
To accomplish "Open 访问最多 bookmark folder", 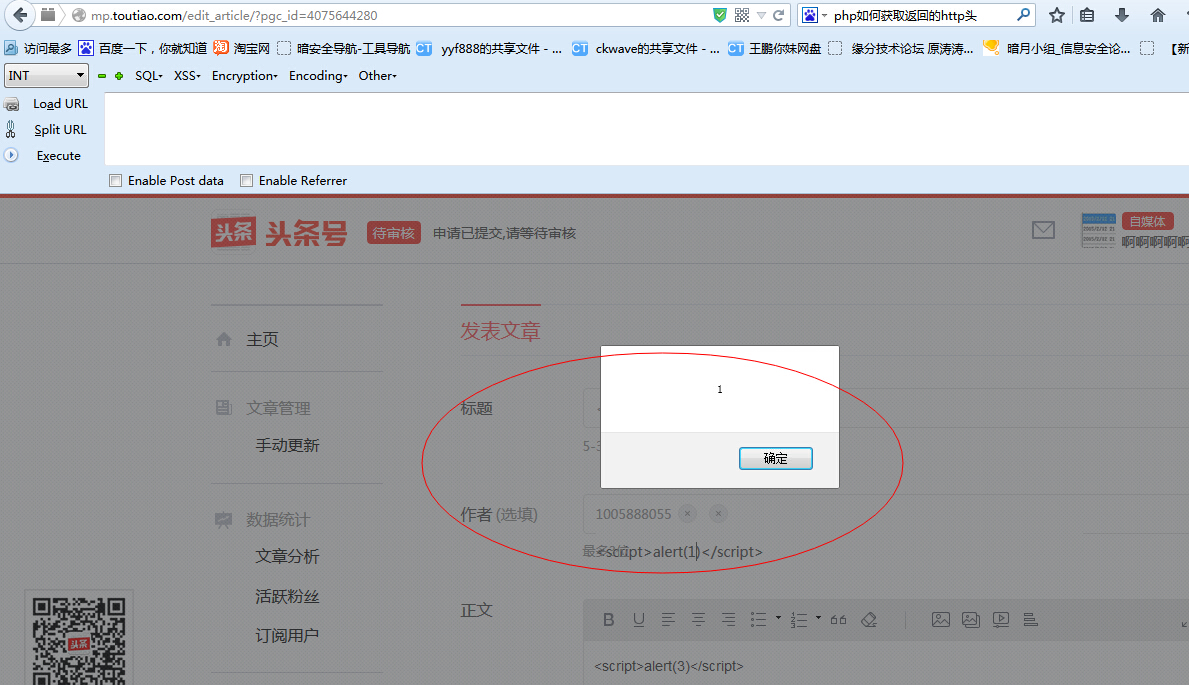I will [x=38, y=49].
